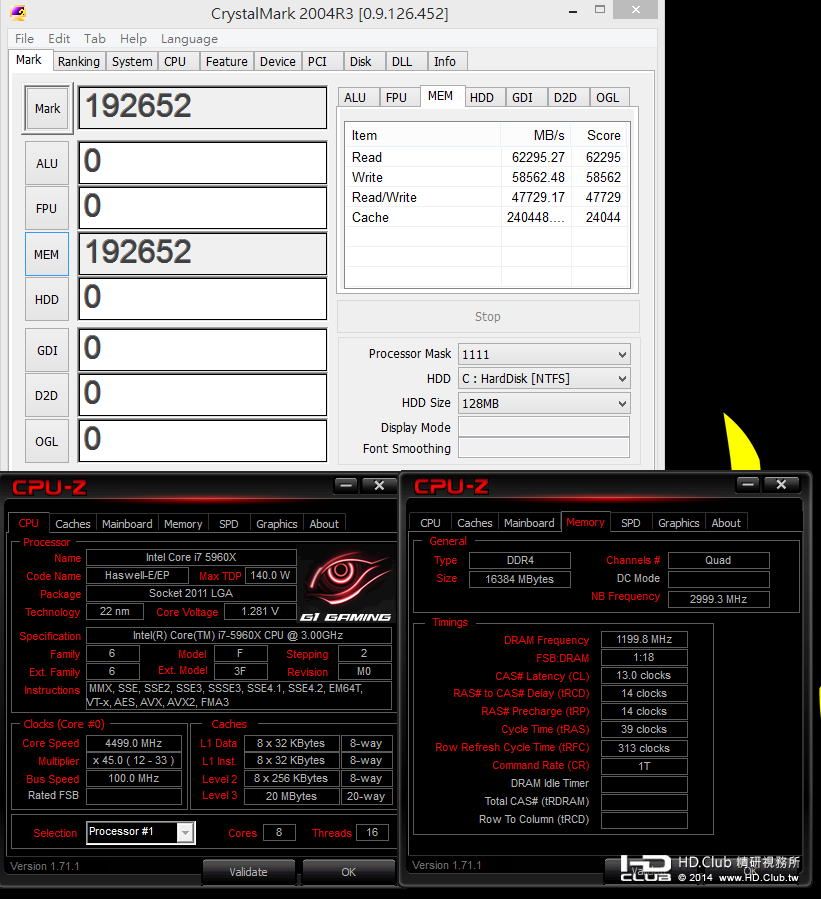Click the Stop button
The image size is (821, 899).
(x=488, y=316)
